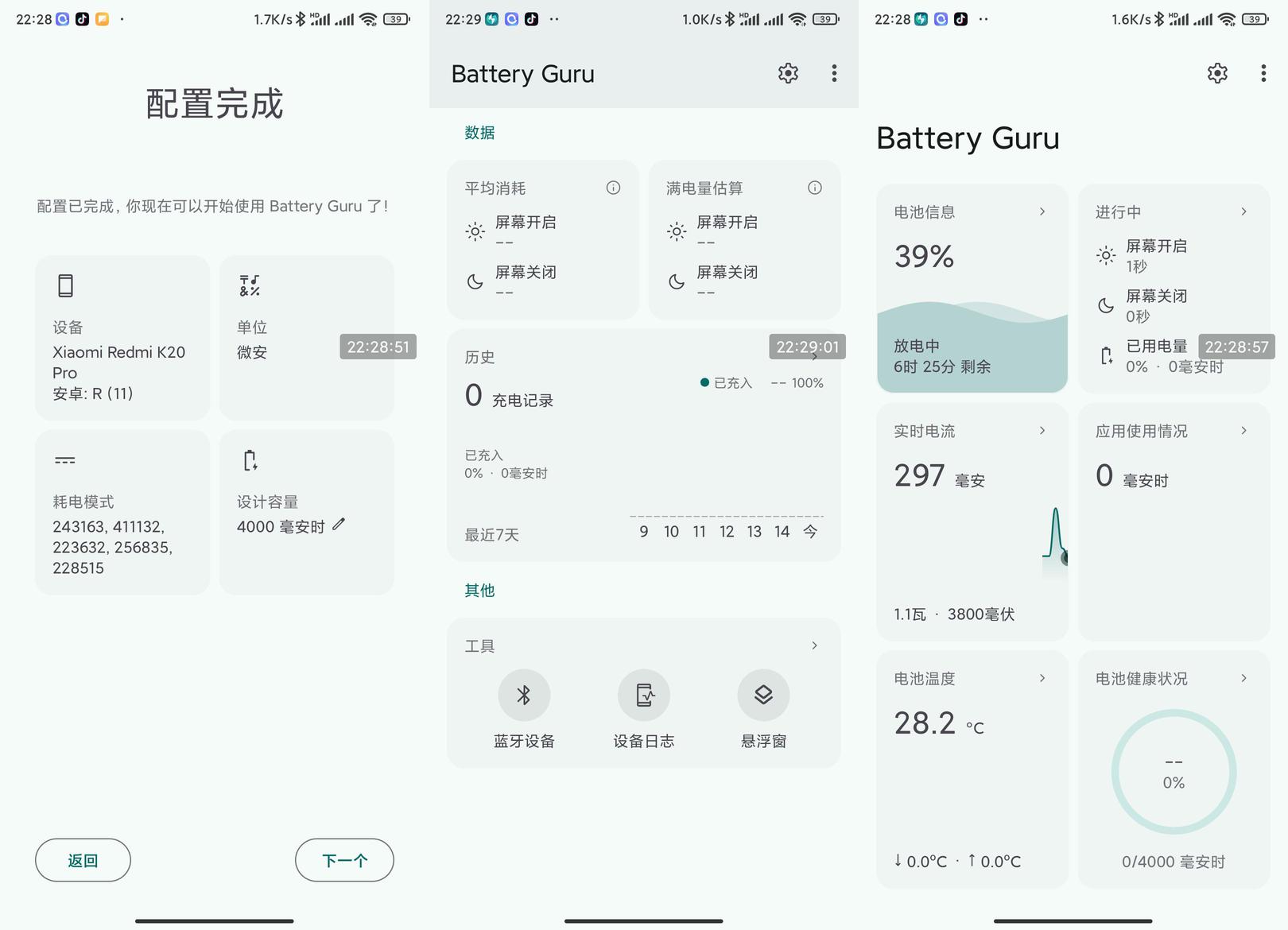This screenshot has height=930, width=1288.
Task: Open three-dot menu above large Battery Guru title
Action: (1263, 74)
